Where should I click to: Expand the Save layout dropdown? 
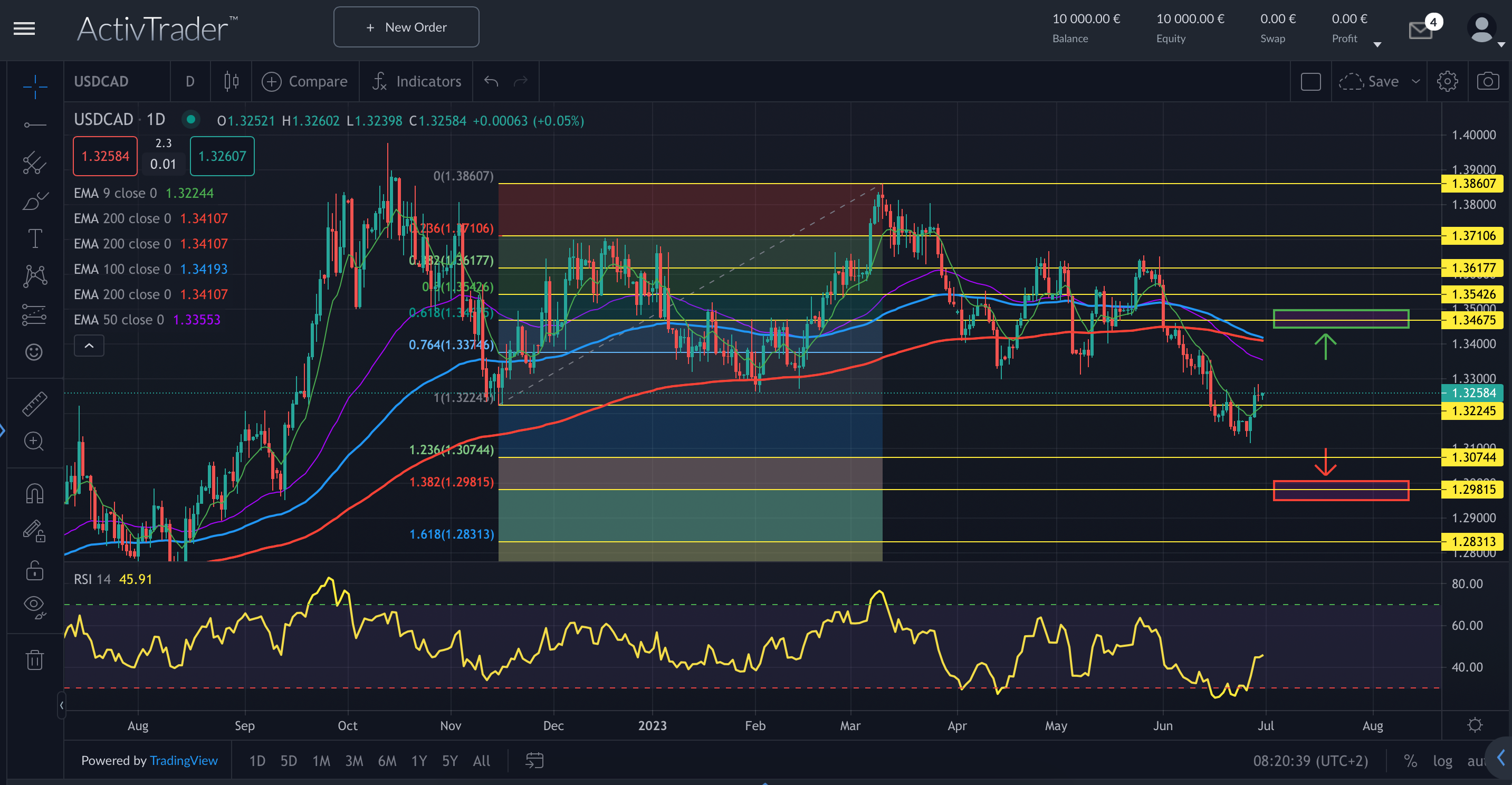[1415, 81]
